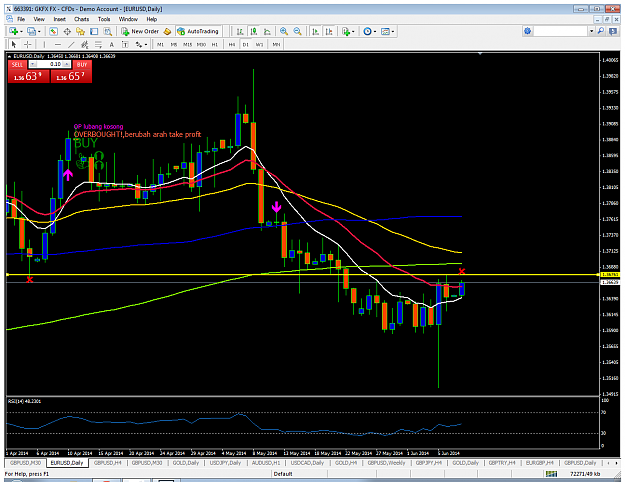Select the Equidistant Channel tool

point(85,44)
